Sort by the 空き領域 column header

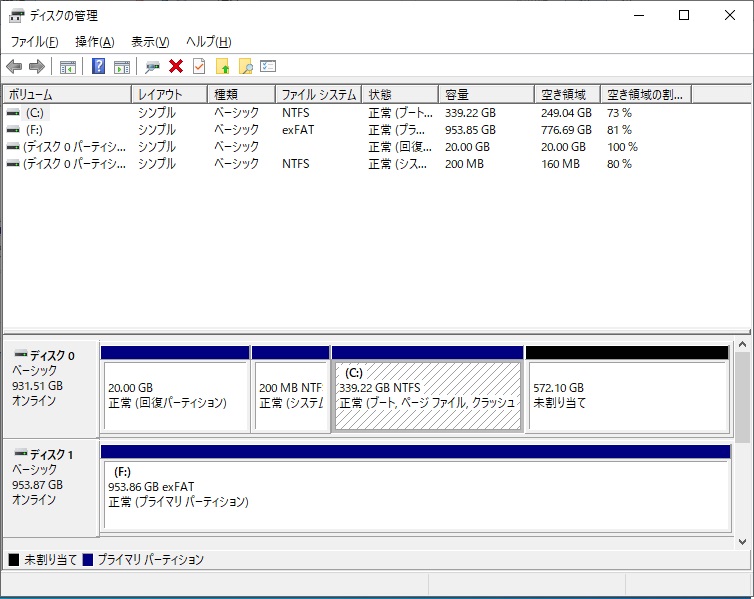[x=567, y=94]
